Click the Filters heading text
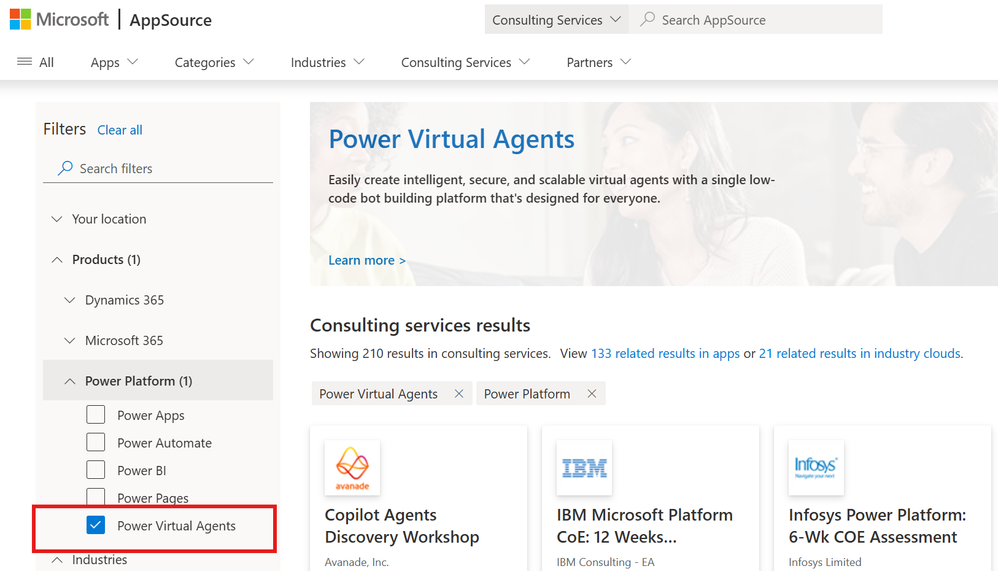This screenshot has height=571, width=998. pos(64,129)
